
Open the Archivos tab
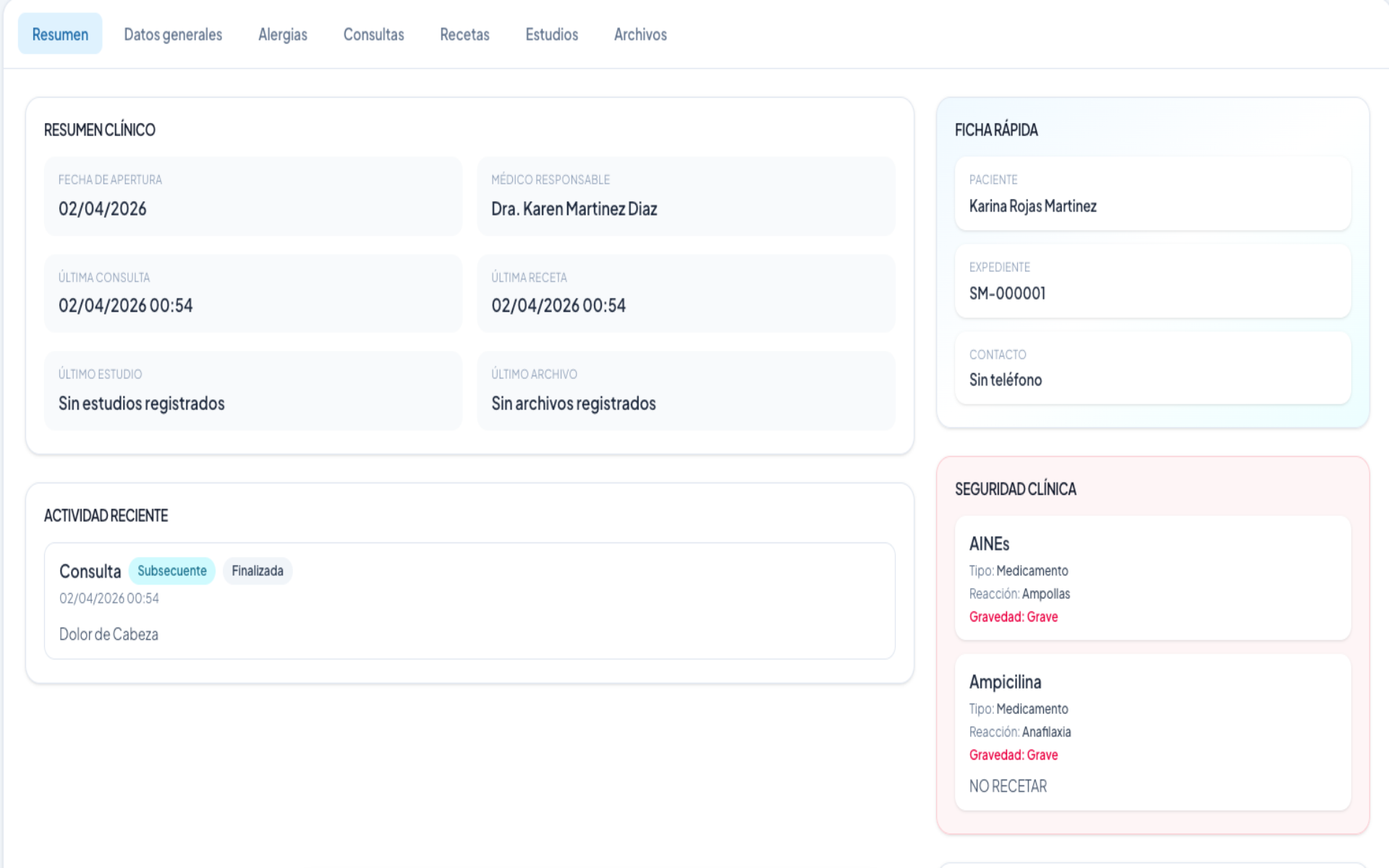[640, 34]
